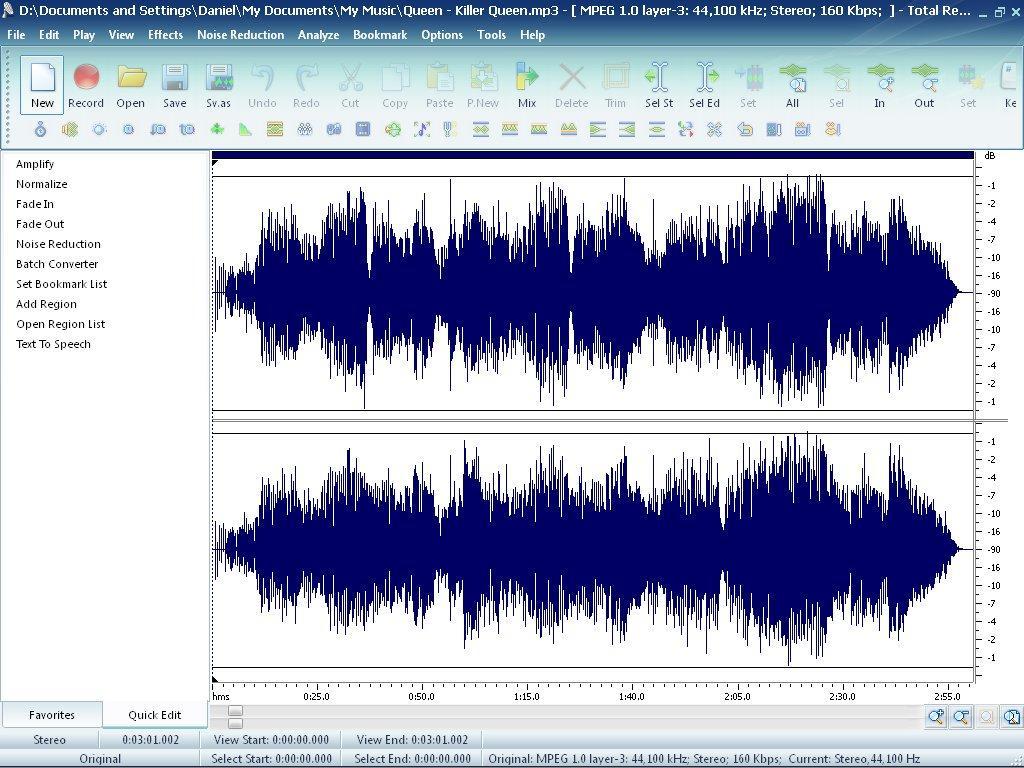Open the Effects menu
Viewport: 1024px width, 768px height.
pos(165,34)
